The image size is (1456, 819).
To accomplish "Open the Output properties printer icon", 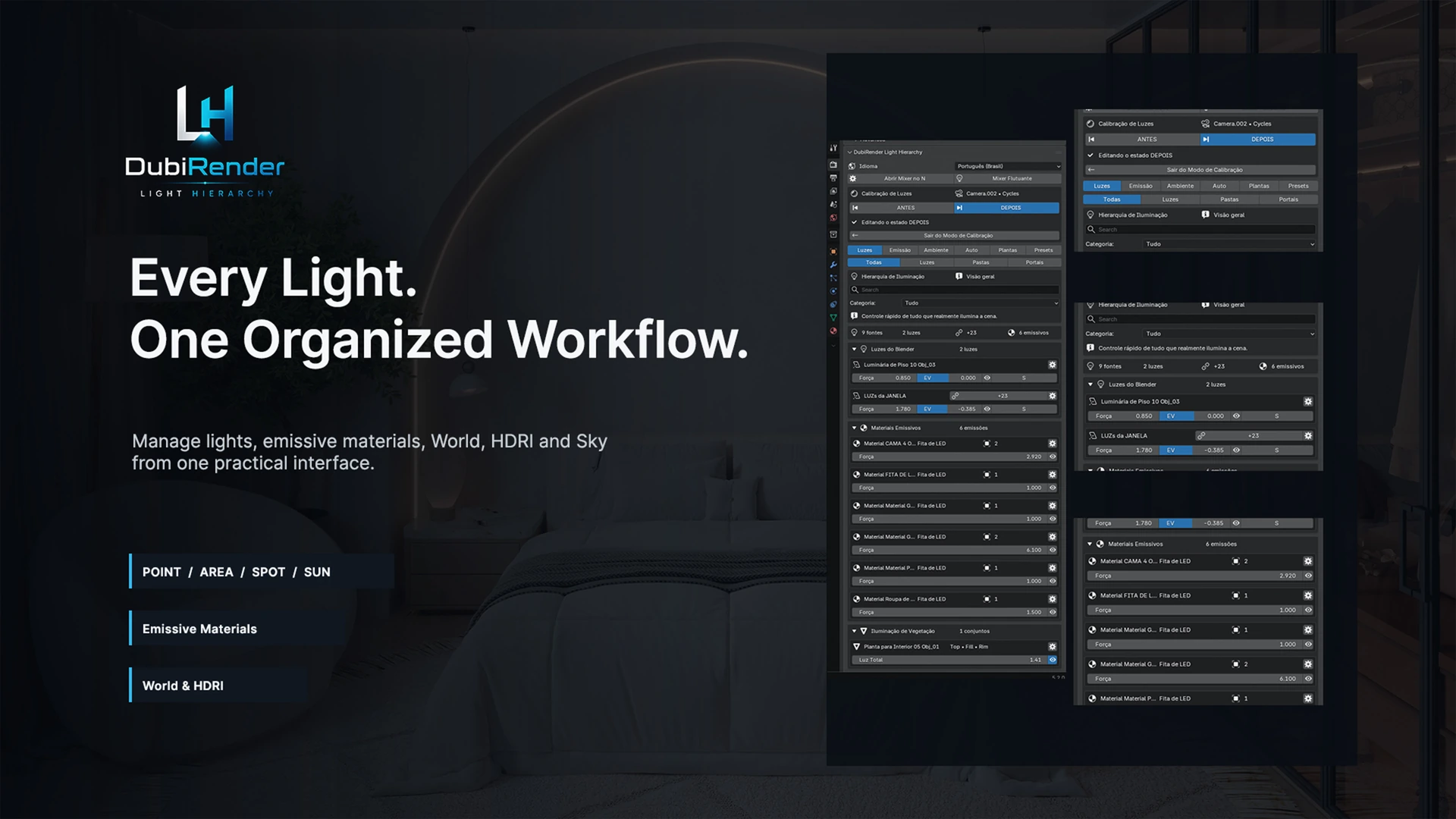I will tap(833, 178).
